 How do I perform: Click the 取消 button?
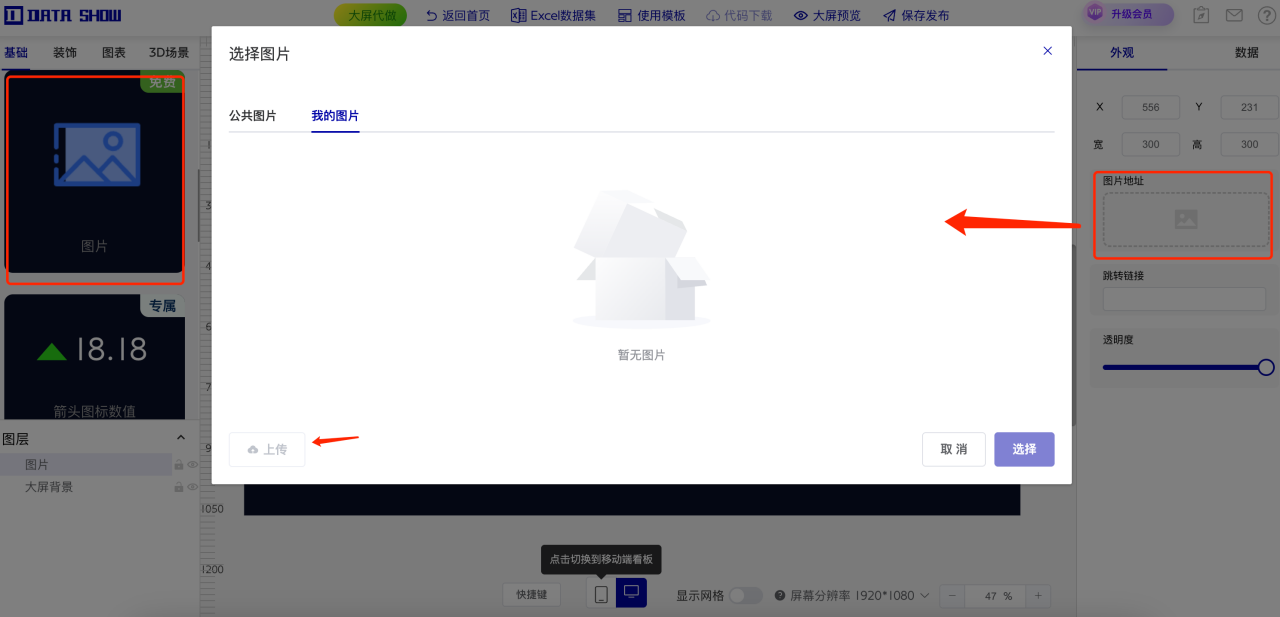(953, 449)
